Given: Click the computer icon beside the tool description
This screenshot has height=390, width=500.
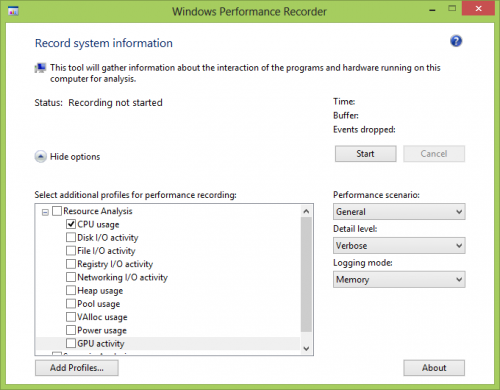Looking at the screenshot, I should pyautogui.click(x=40, y=68).
